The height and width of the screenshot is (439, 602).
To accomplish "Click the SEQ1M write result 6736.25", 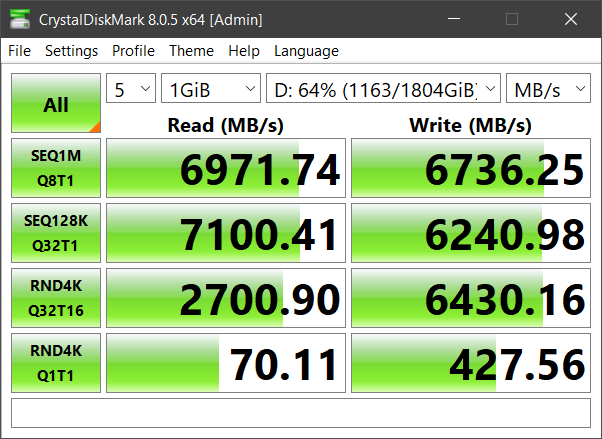I will [x=471, y=168].
